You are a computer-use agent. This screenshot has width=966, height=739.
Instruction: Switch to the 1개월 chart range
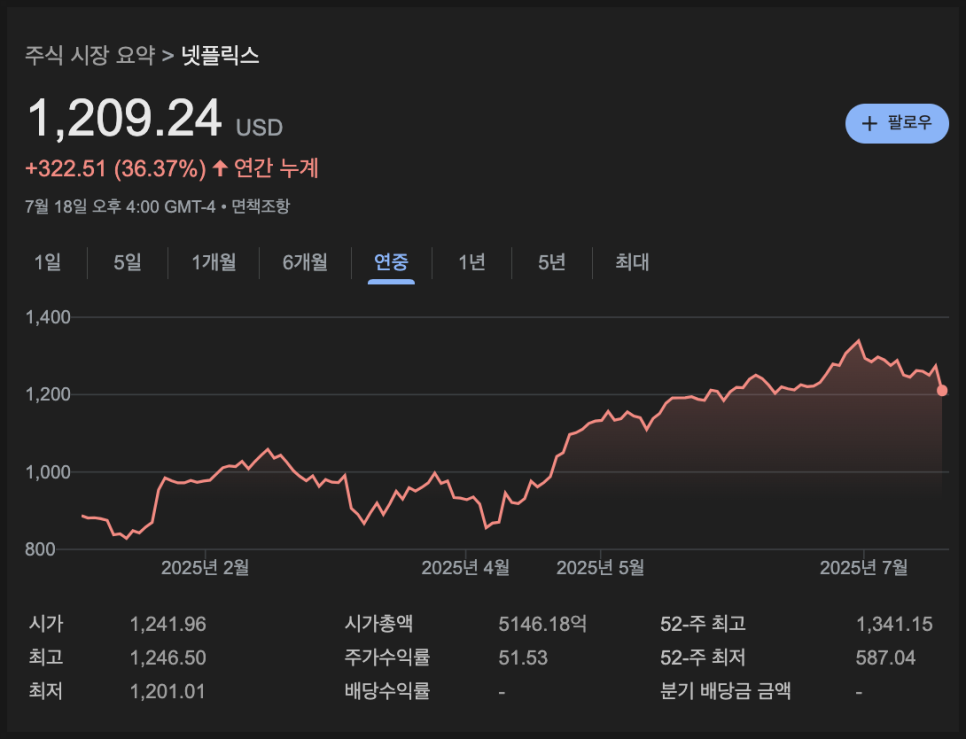click(214, 262)
